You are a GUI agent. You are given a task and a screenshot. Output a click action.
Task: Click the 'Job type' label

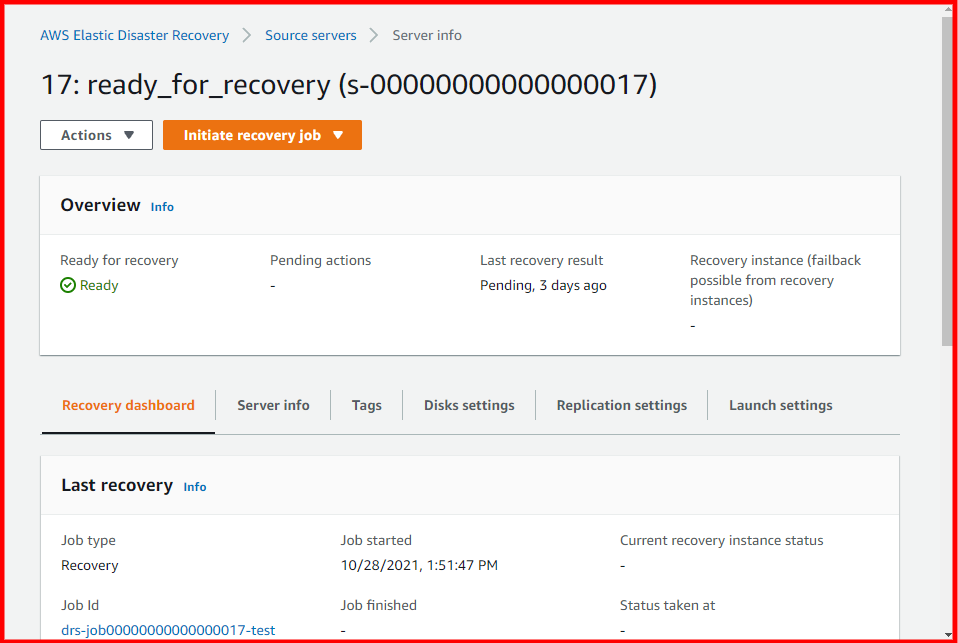coord(88,540)
